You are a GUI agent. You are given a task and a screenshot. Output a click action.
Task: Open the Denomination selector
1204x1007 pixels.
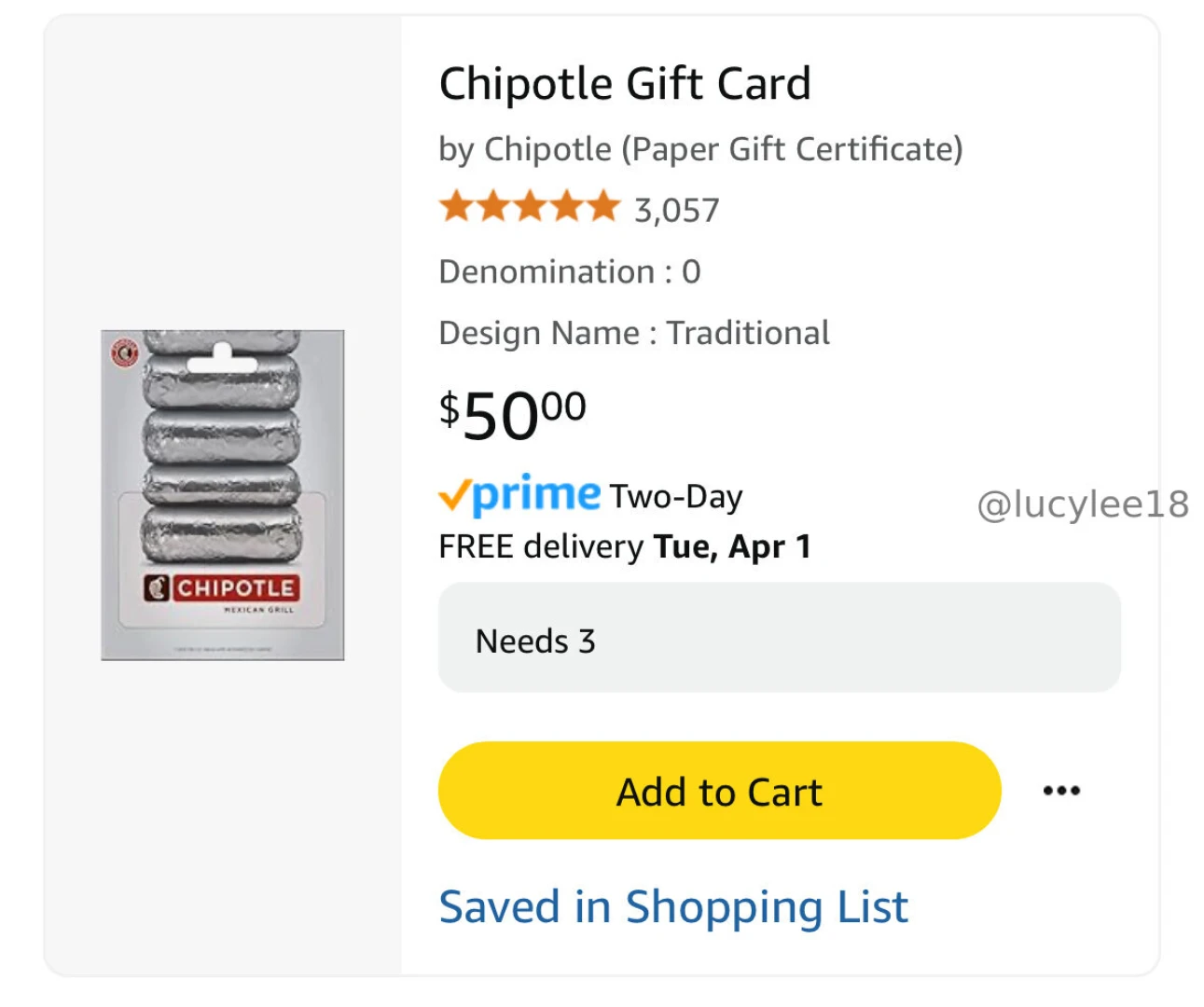(569, 271)
